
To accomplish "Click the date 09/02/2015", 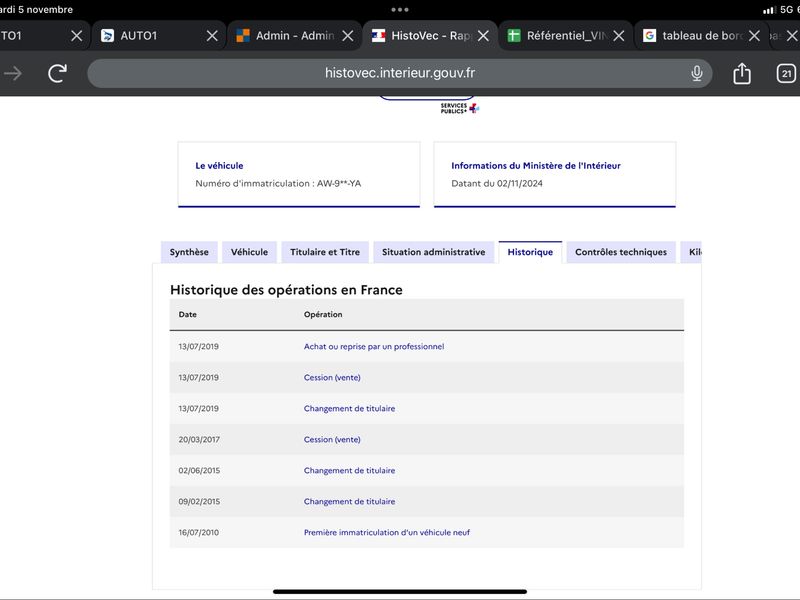I will (x=199, y=502).
